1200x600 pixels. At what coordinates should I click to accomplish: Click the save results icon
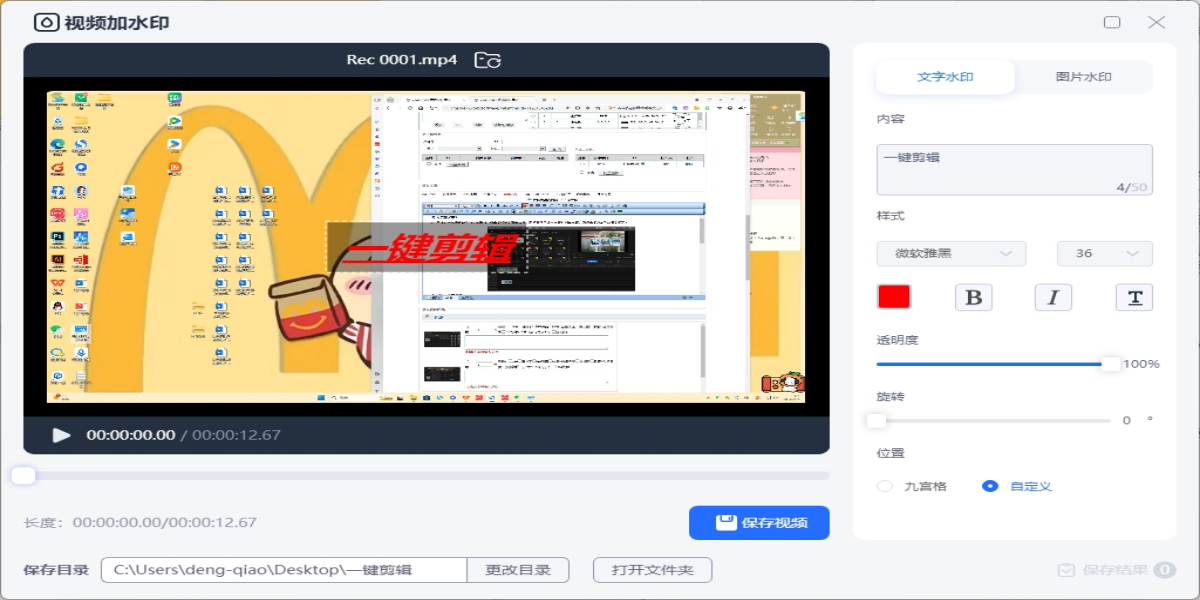[x=1067, y=570]
